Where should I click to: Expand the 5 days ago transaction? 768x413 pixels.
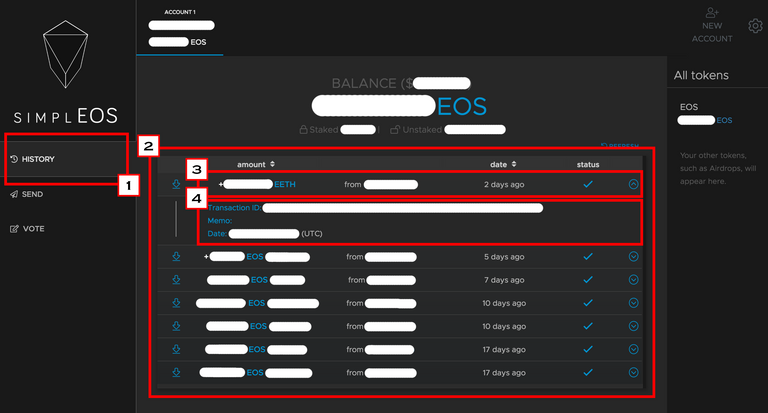(633, 257)
